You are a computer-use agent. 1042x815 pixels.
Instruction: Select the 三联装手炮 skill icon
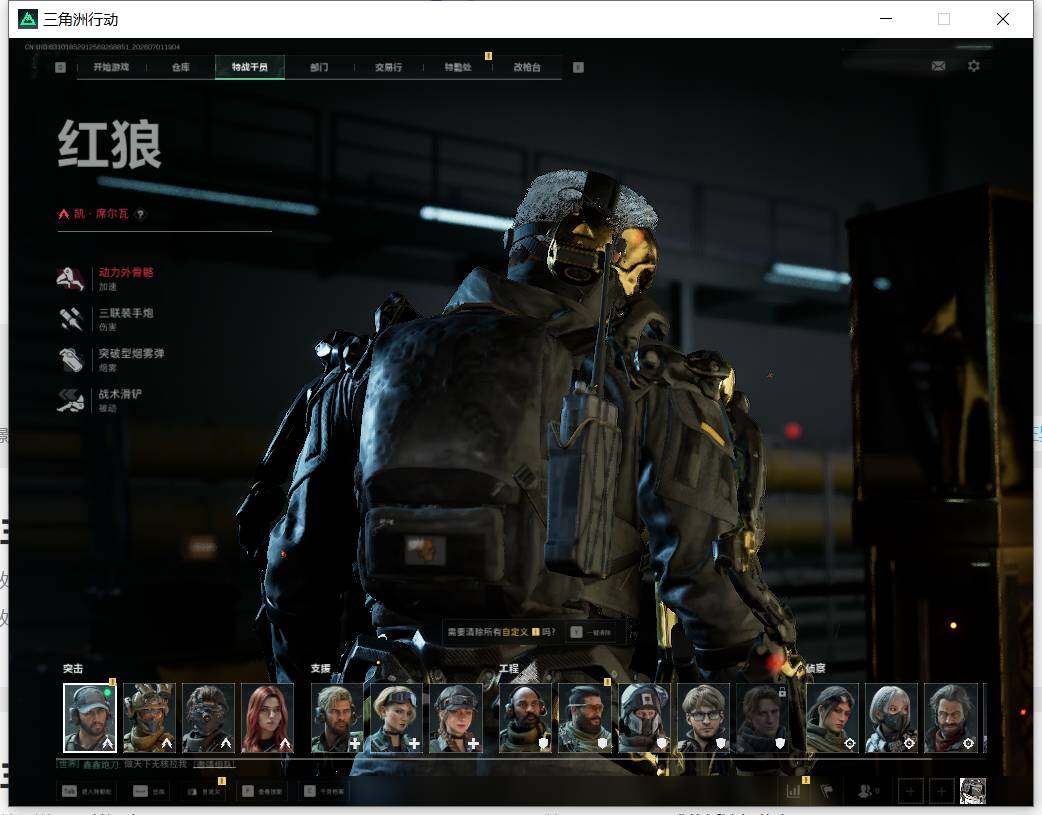click(x=71, y=319)
